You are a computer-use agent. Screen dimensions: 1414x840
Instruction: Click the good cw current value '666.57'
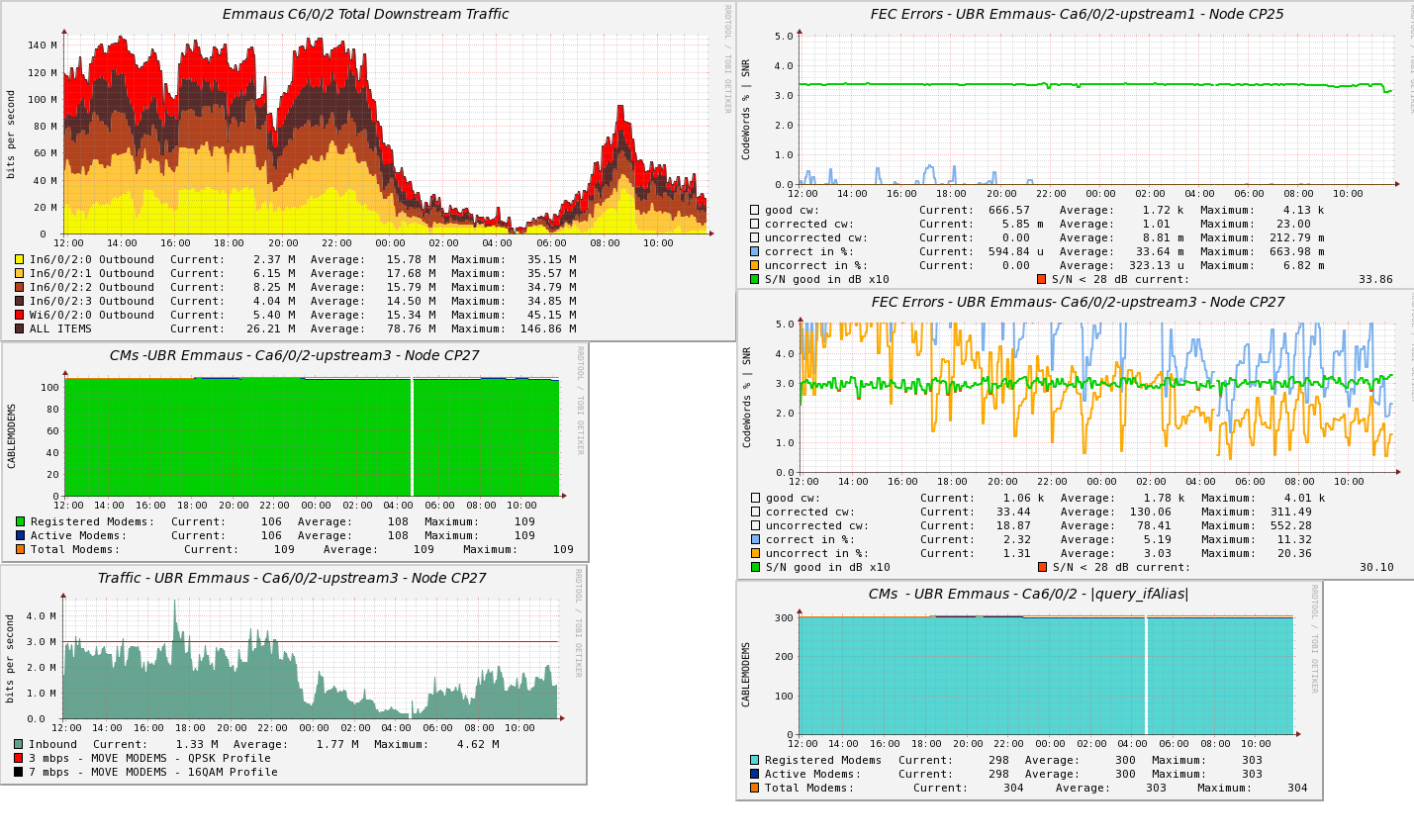pos(1009,210)
